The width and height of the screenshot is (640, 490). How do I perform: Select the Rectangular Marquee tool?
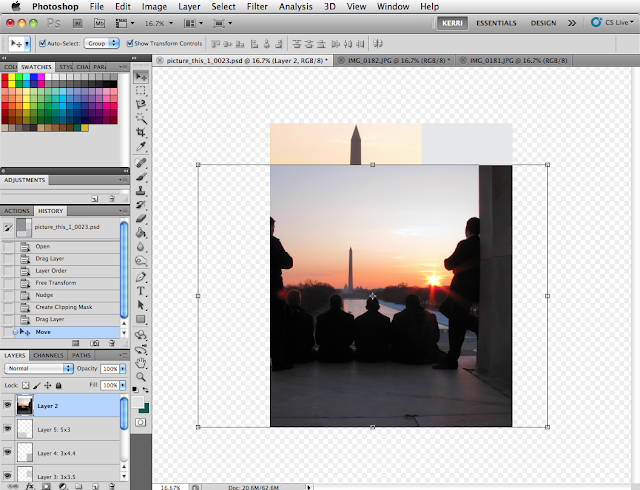pyautogui.click(x=141, y=90)
